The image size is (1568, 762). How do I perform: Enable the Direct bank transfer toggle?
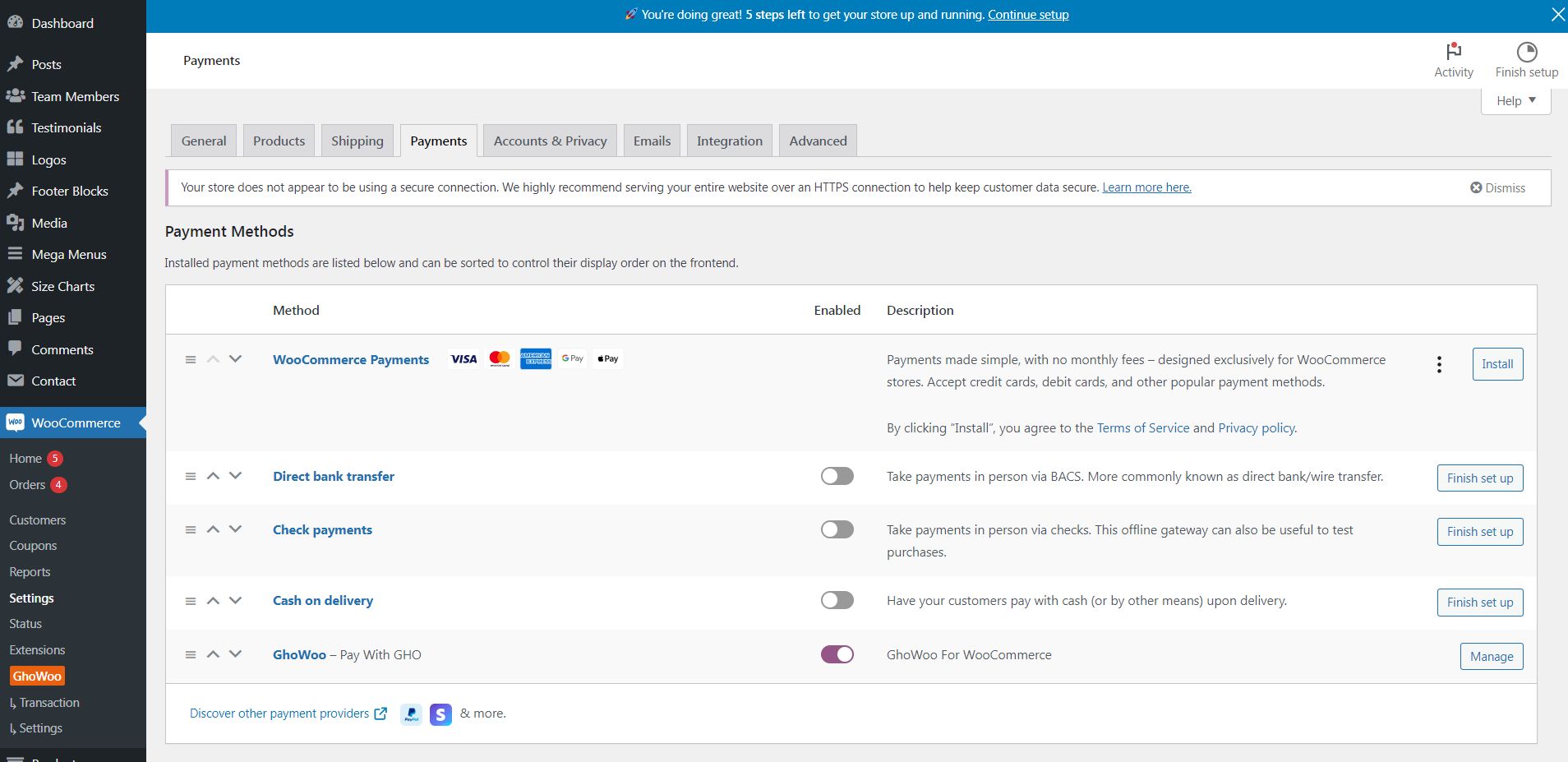click(837, 476)
